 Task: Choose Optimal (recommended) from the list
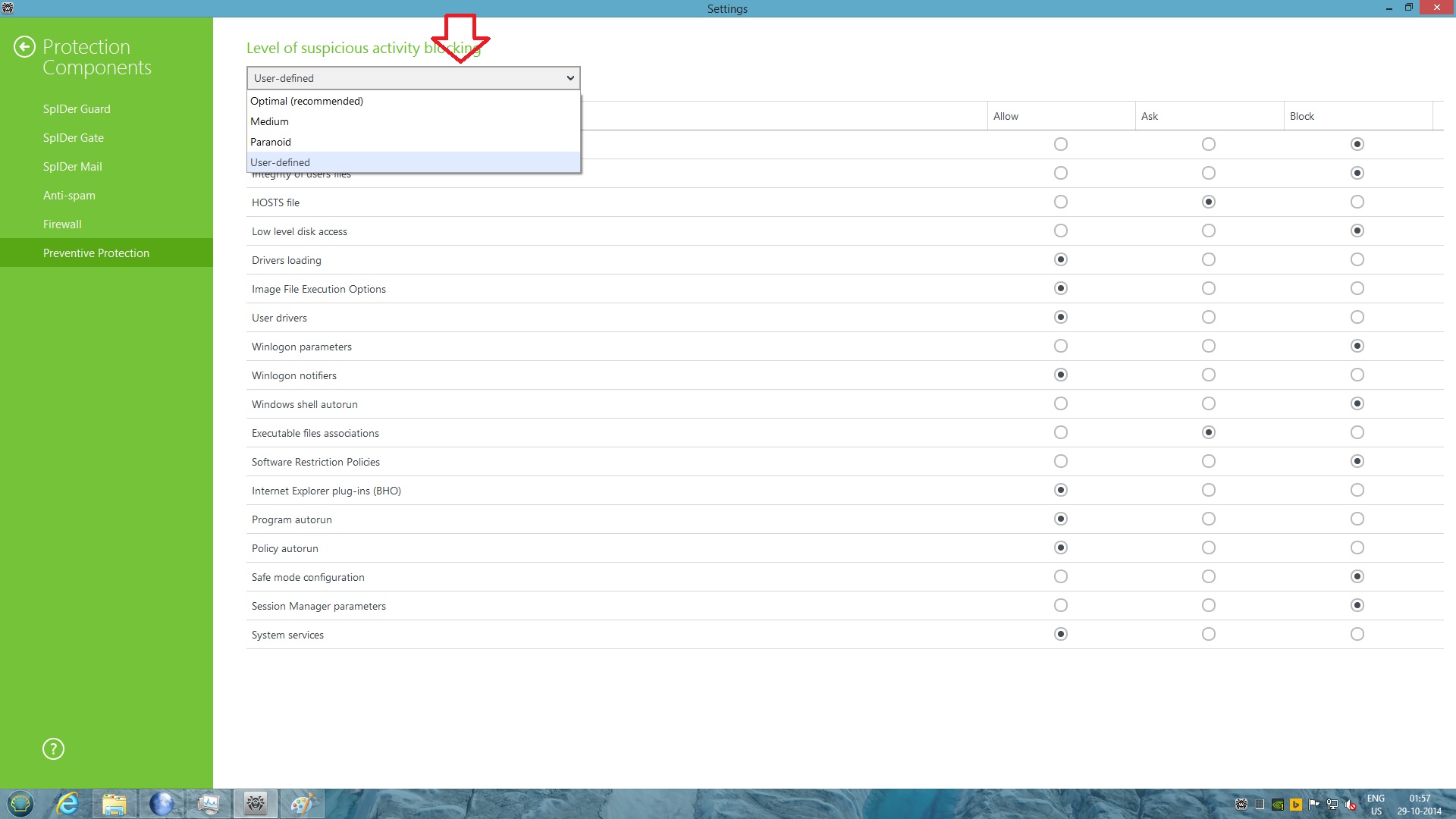[306, 101]
